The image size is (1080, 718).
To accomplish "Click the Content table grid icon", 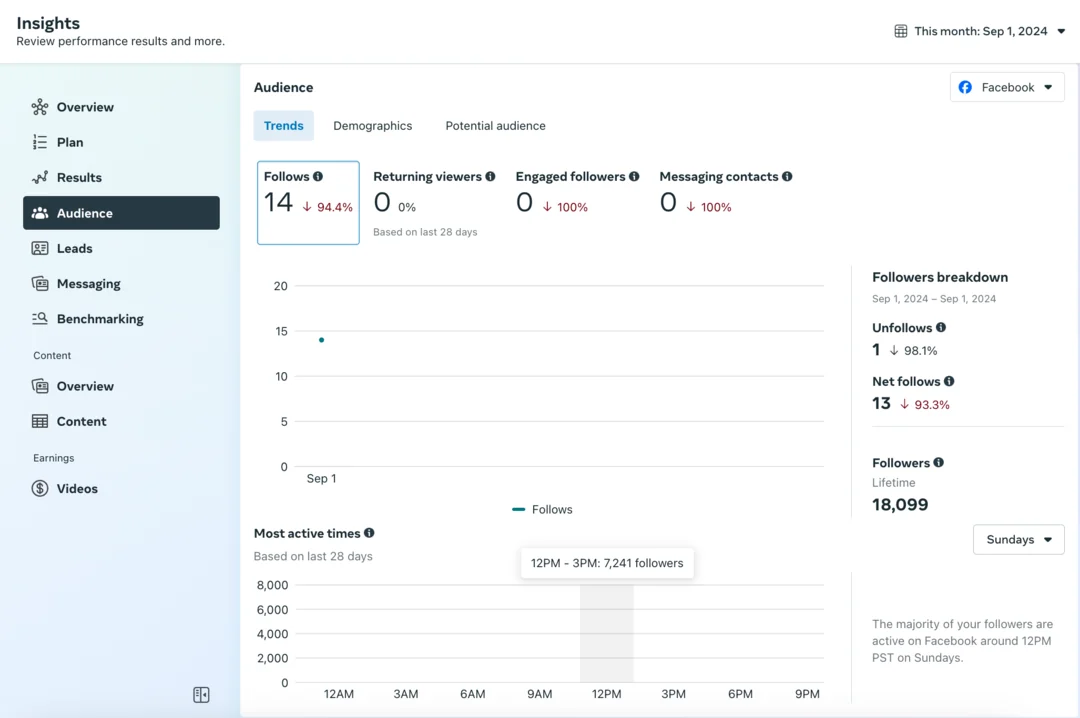I will tap(40, 421).
